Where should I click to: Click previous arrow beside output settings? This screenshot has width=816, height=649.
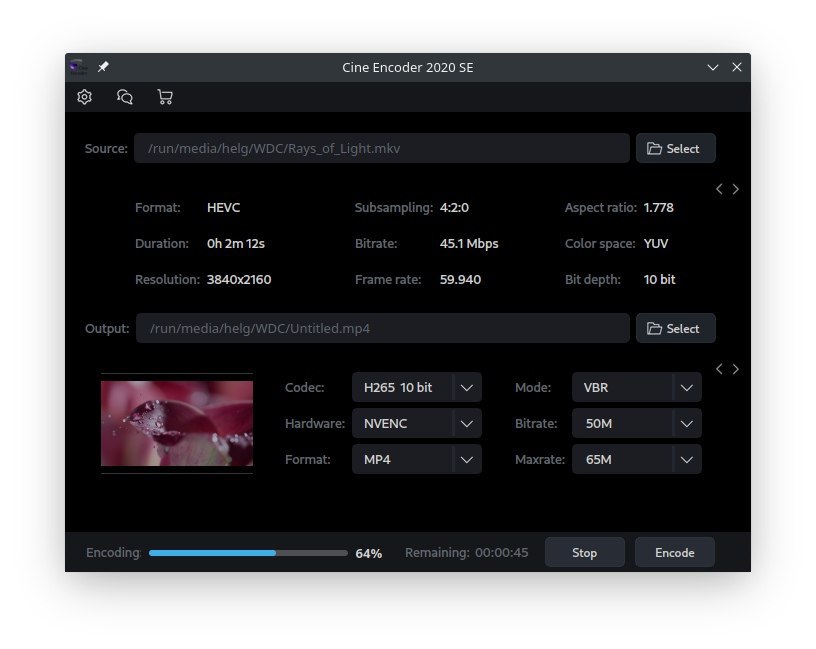click(719, 369)
